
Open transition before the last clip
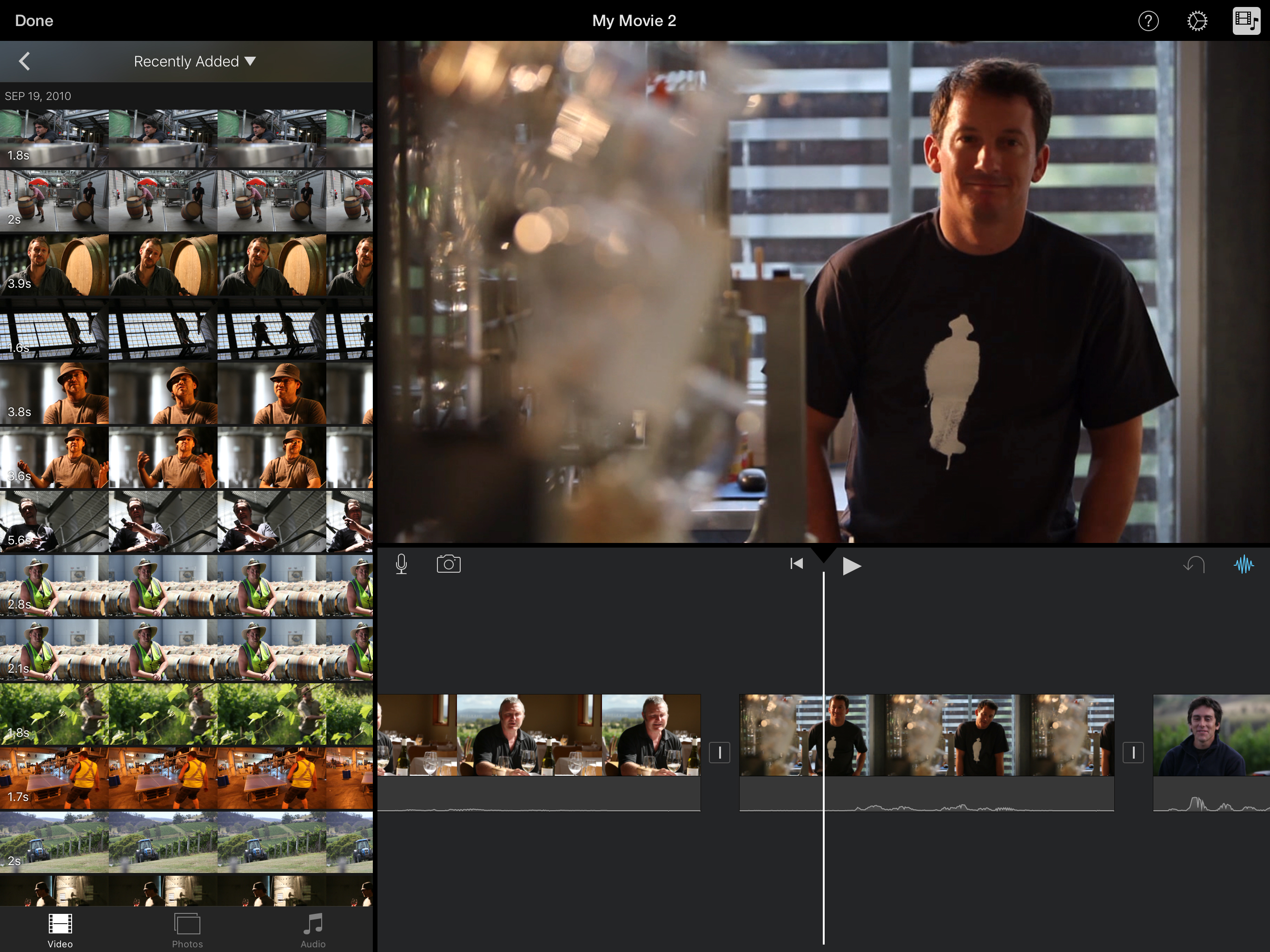click(1133, 752)
